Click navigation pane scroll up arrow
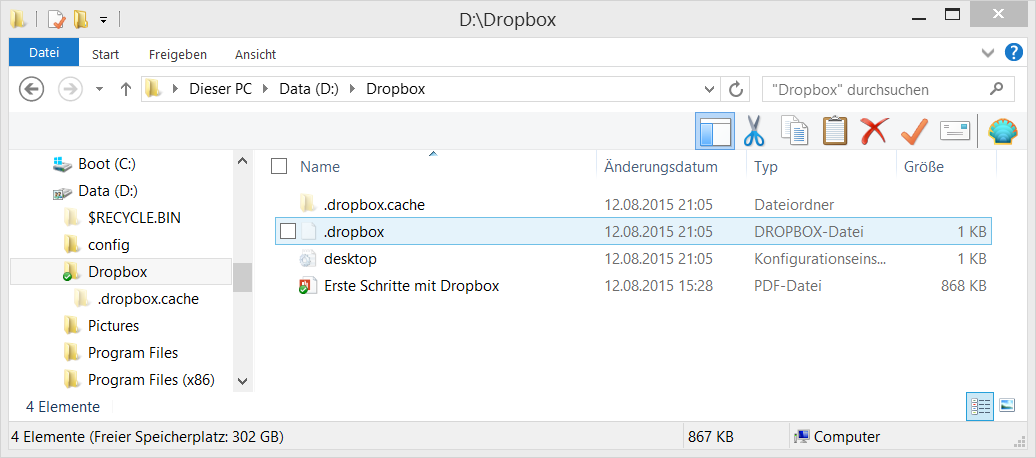The image size is (1036, 458). [242, 161]
